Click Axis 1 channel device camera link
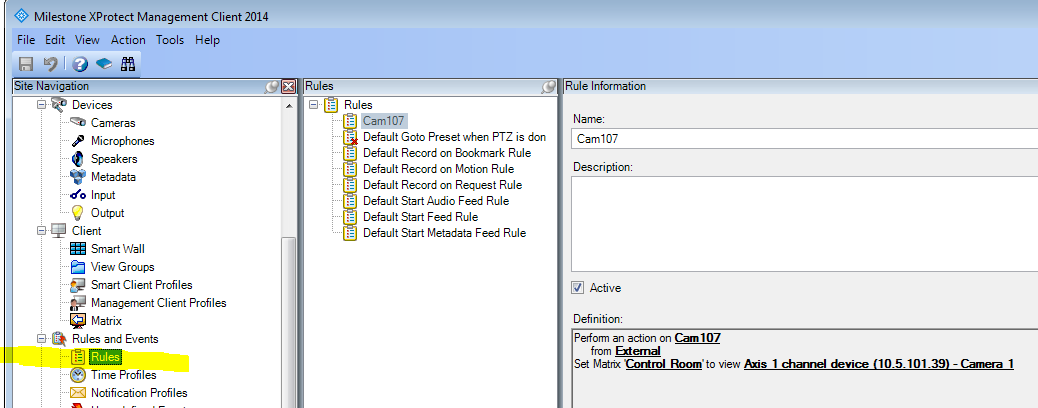This screenshot has height=408, width=1038. [878, 364]
